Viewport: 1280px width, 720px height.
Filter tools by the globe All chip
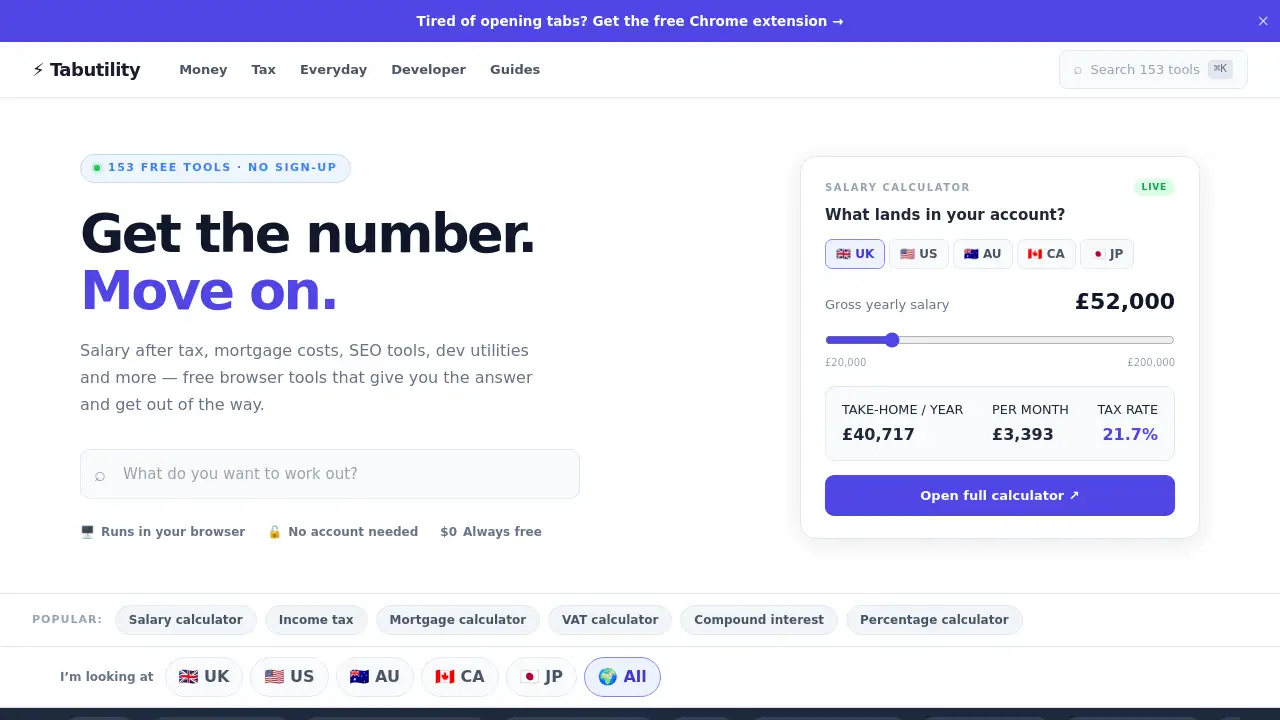(622, 677)
